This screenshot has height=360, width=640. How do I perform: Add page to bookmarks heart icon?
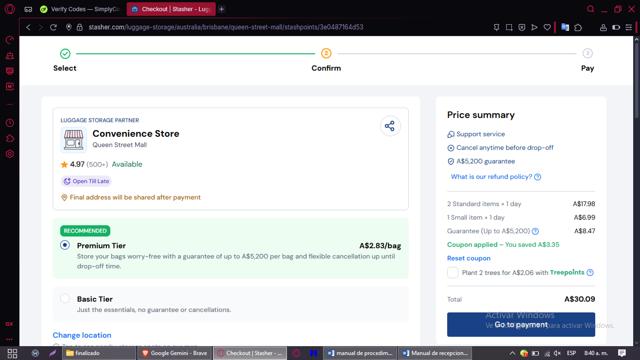coord(547,27)
